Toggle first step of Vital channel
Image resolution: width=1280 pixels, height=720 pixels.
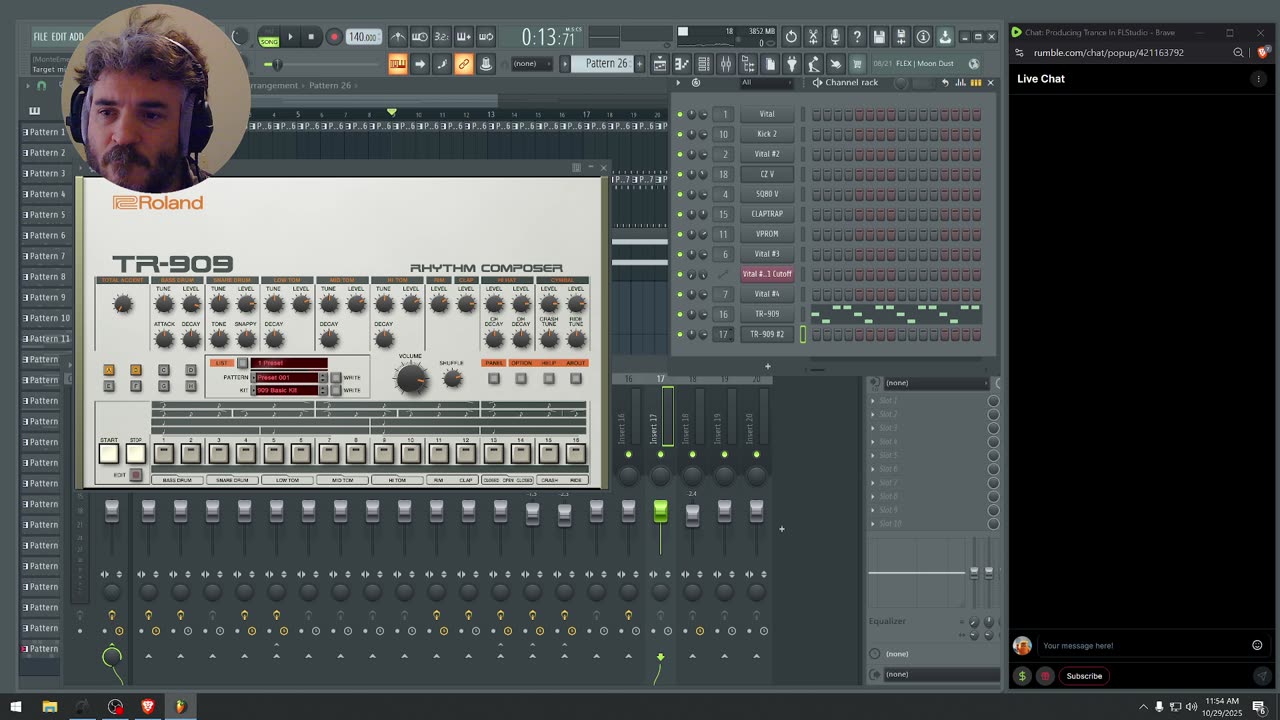[816, 114]
